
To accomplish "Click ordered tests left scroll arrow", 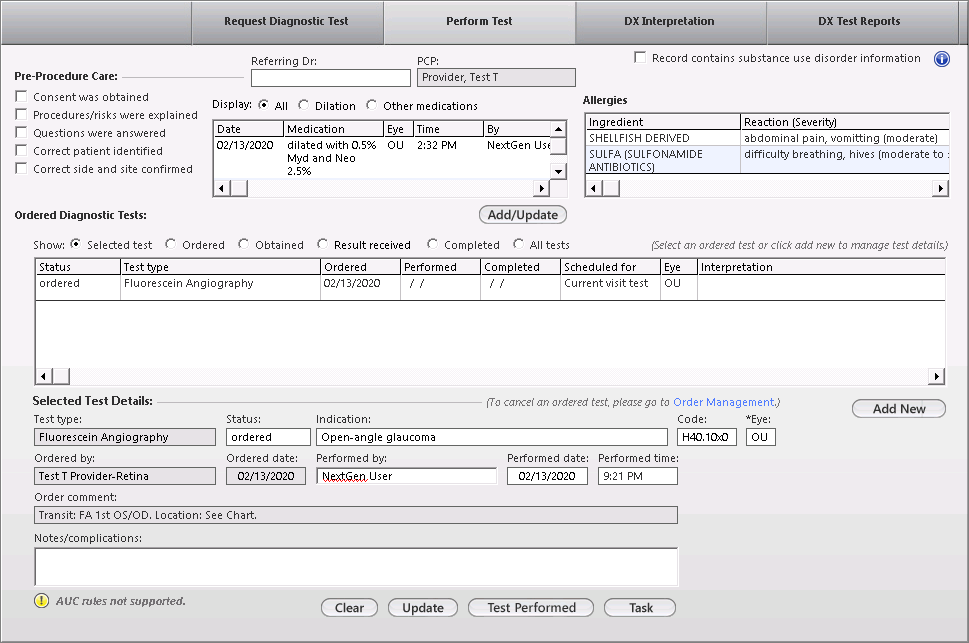I will (x=43, y=376).
